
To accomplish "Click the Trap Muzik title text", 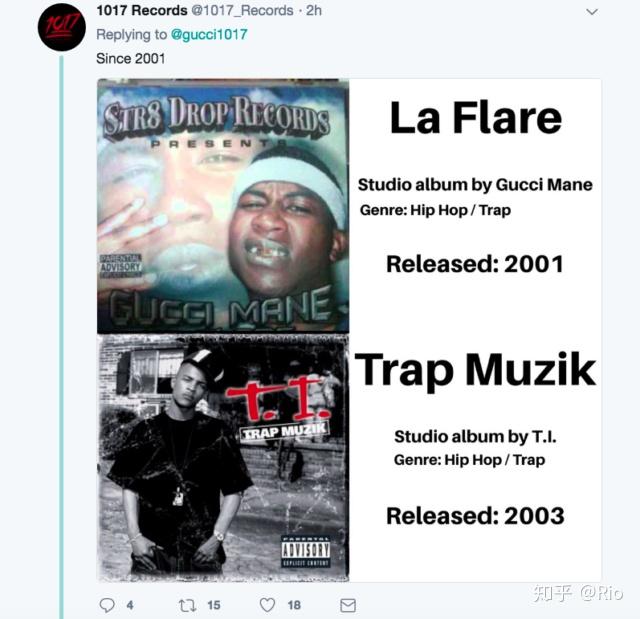I will pos(476,370).
